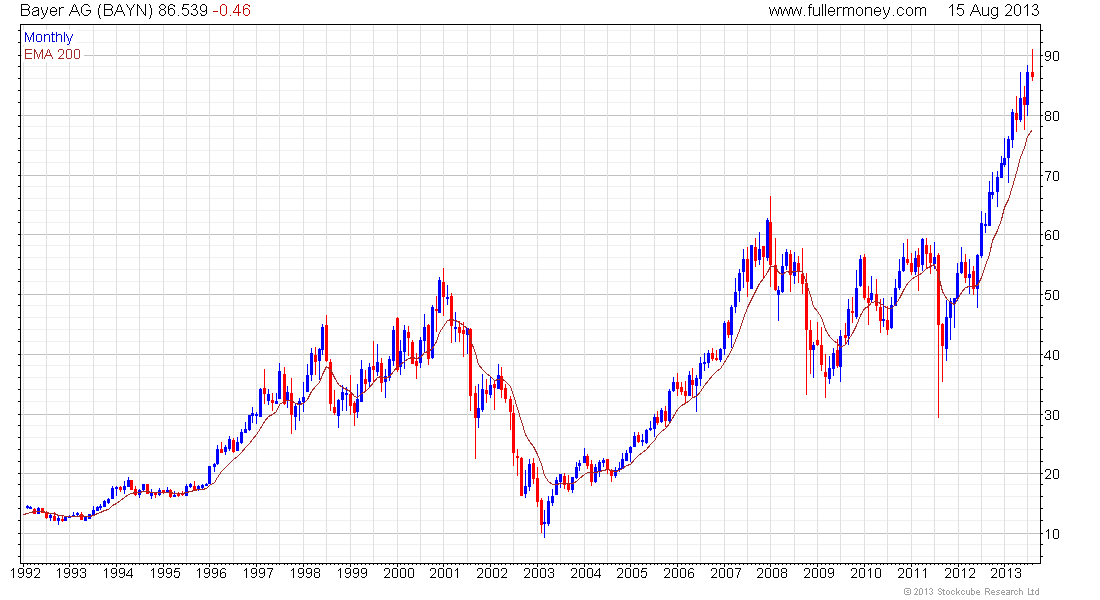This screenshot has width=1100, height=600.
Task: Click the 20 price axis label
Action: coord(1052,474)
